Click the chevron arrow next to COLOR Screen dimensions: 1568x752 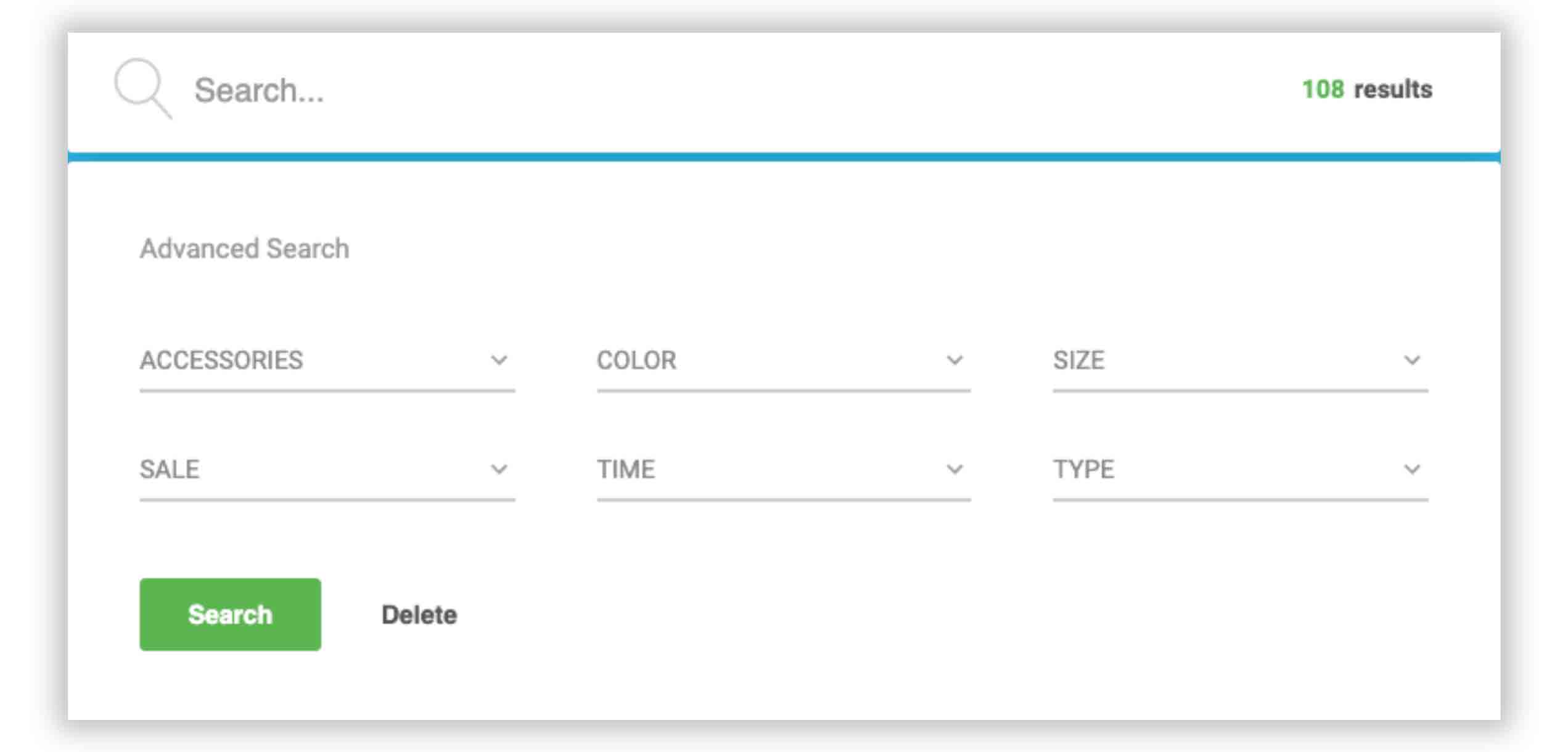tap(954, 360)
